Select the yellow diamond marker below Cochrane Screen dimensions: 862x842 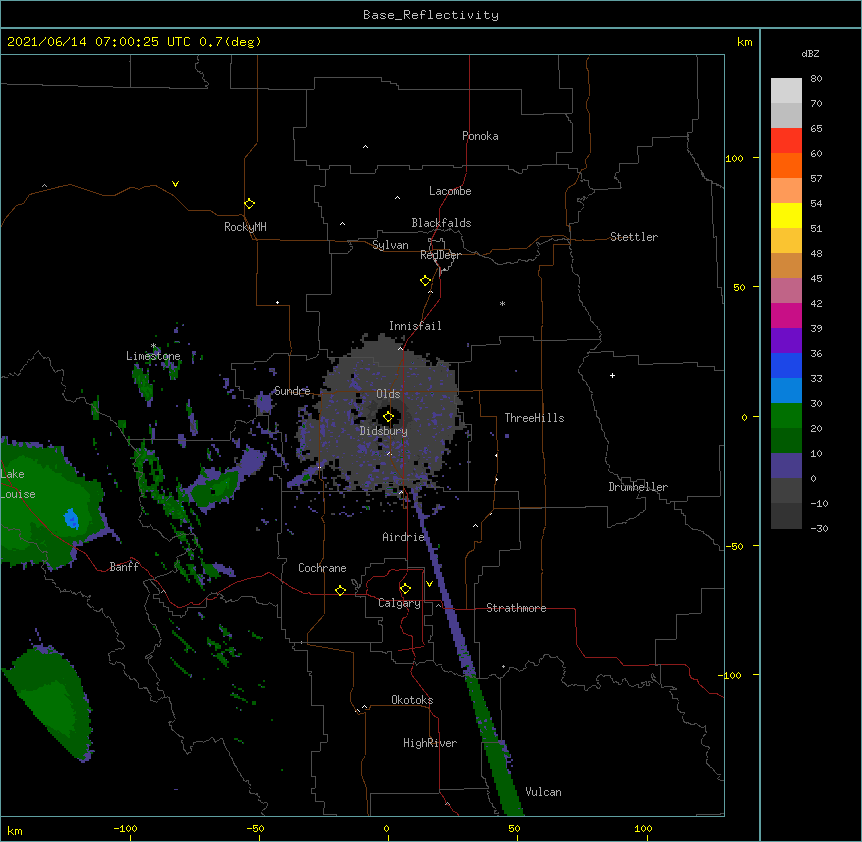pos(340,590)
